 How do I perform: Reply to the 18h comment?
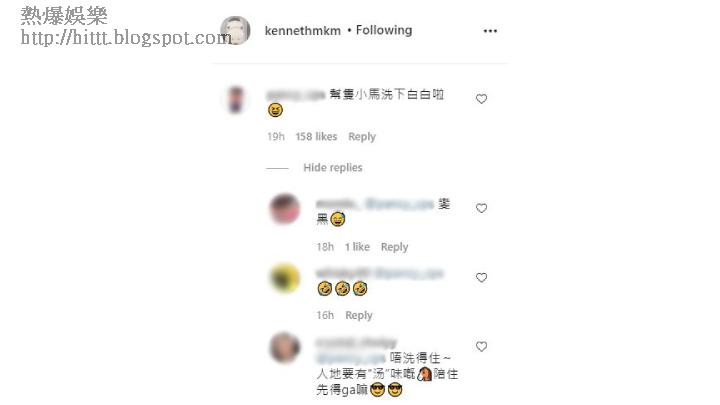tap(394, 247)
